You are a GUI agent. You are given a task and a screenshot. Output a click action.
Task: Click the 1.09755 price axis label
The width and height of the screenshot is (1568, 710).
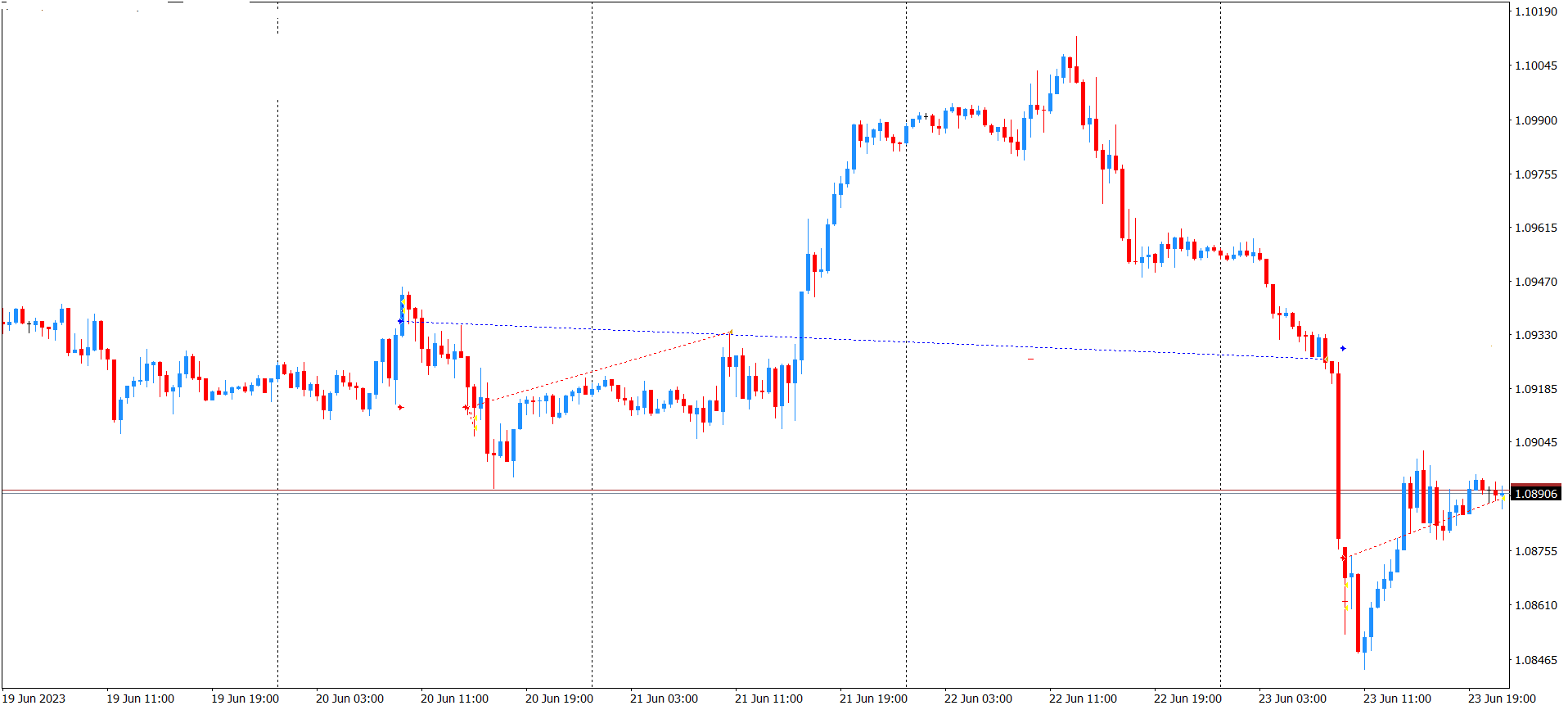click(1536, 174)
